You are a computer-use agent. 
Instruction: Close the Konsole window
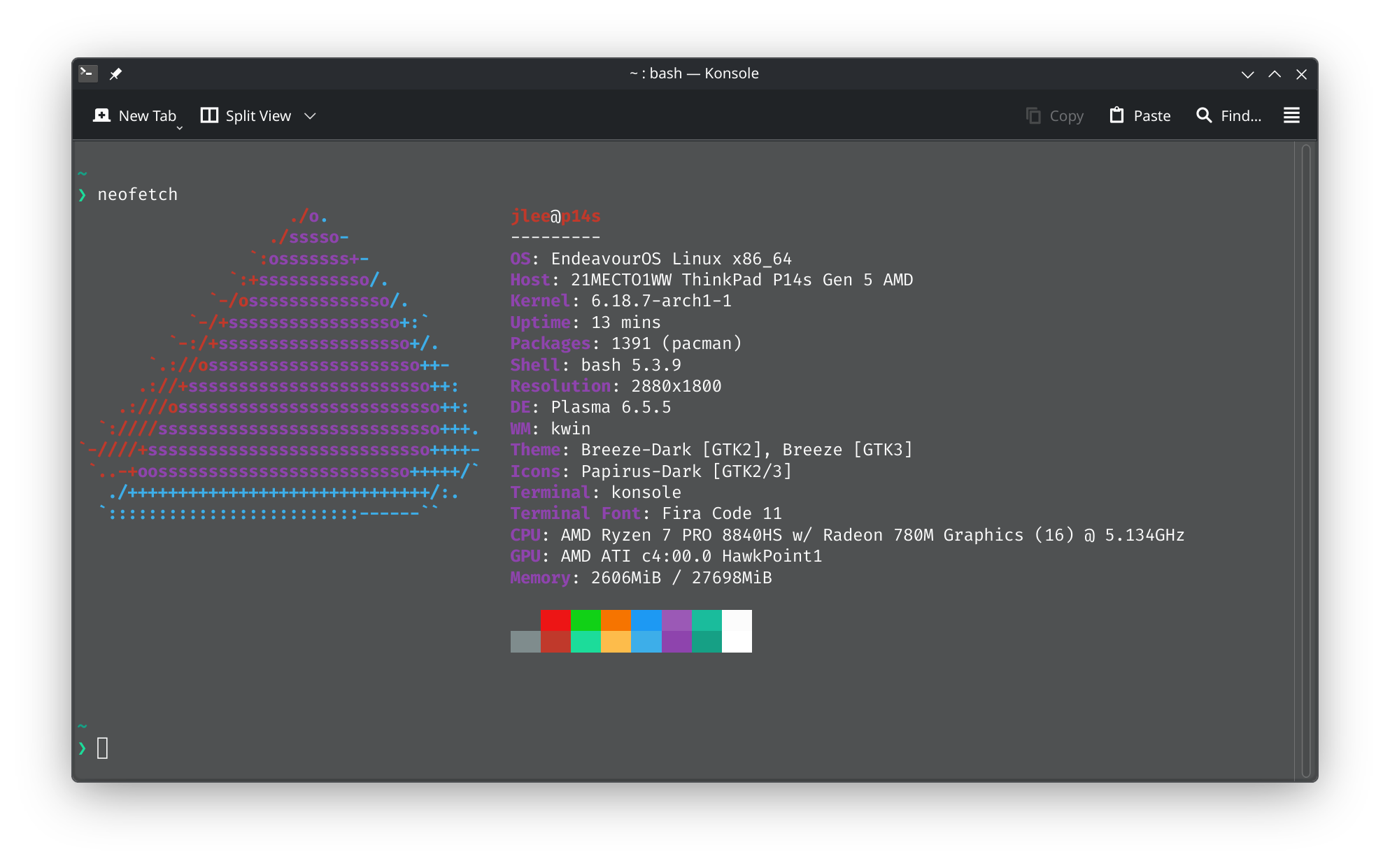click(x=1301, y=74)
